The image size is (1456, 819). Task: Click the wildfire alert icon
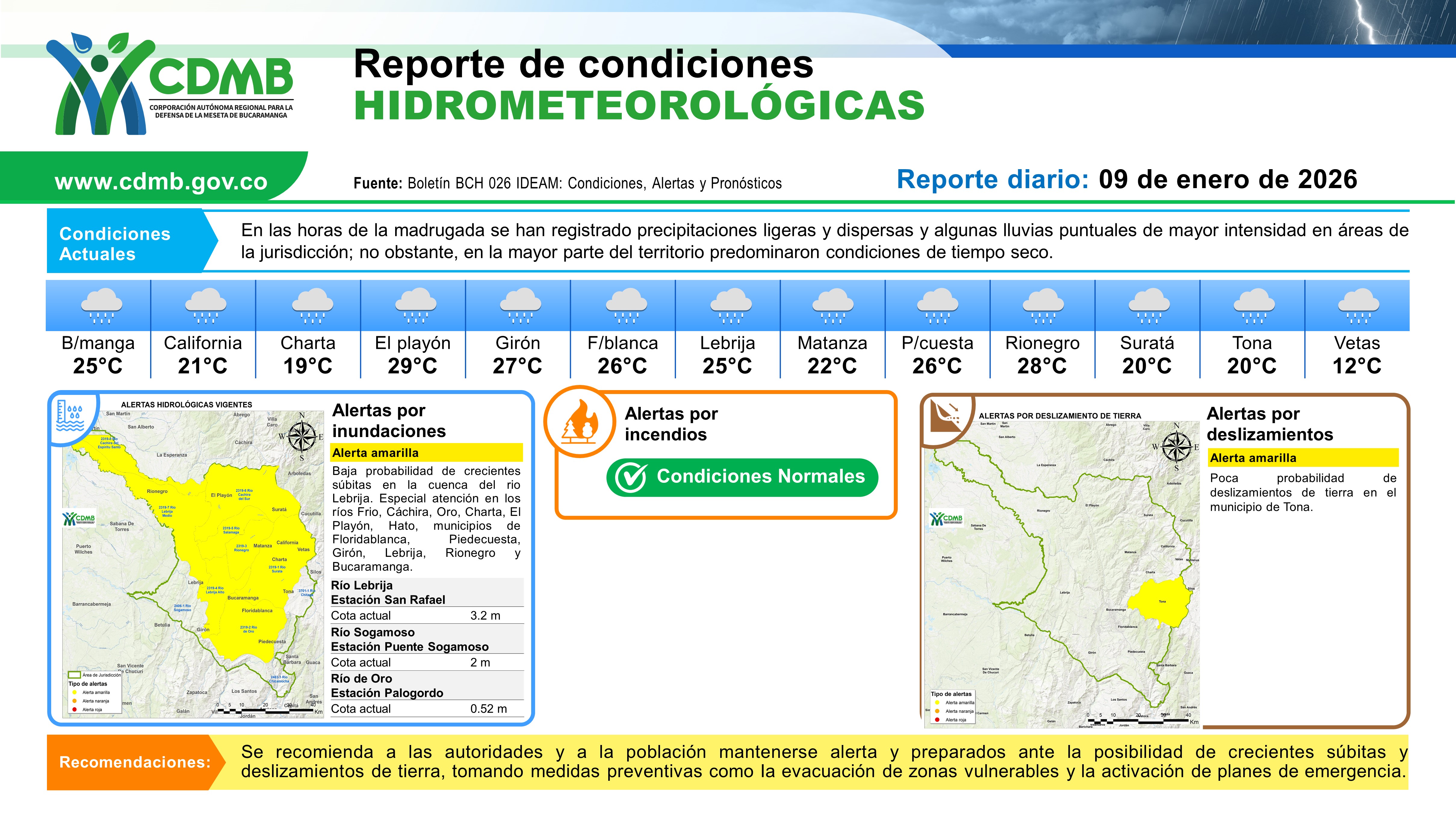click(x=579, y=422)
